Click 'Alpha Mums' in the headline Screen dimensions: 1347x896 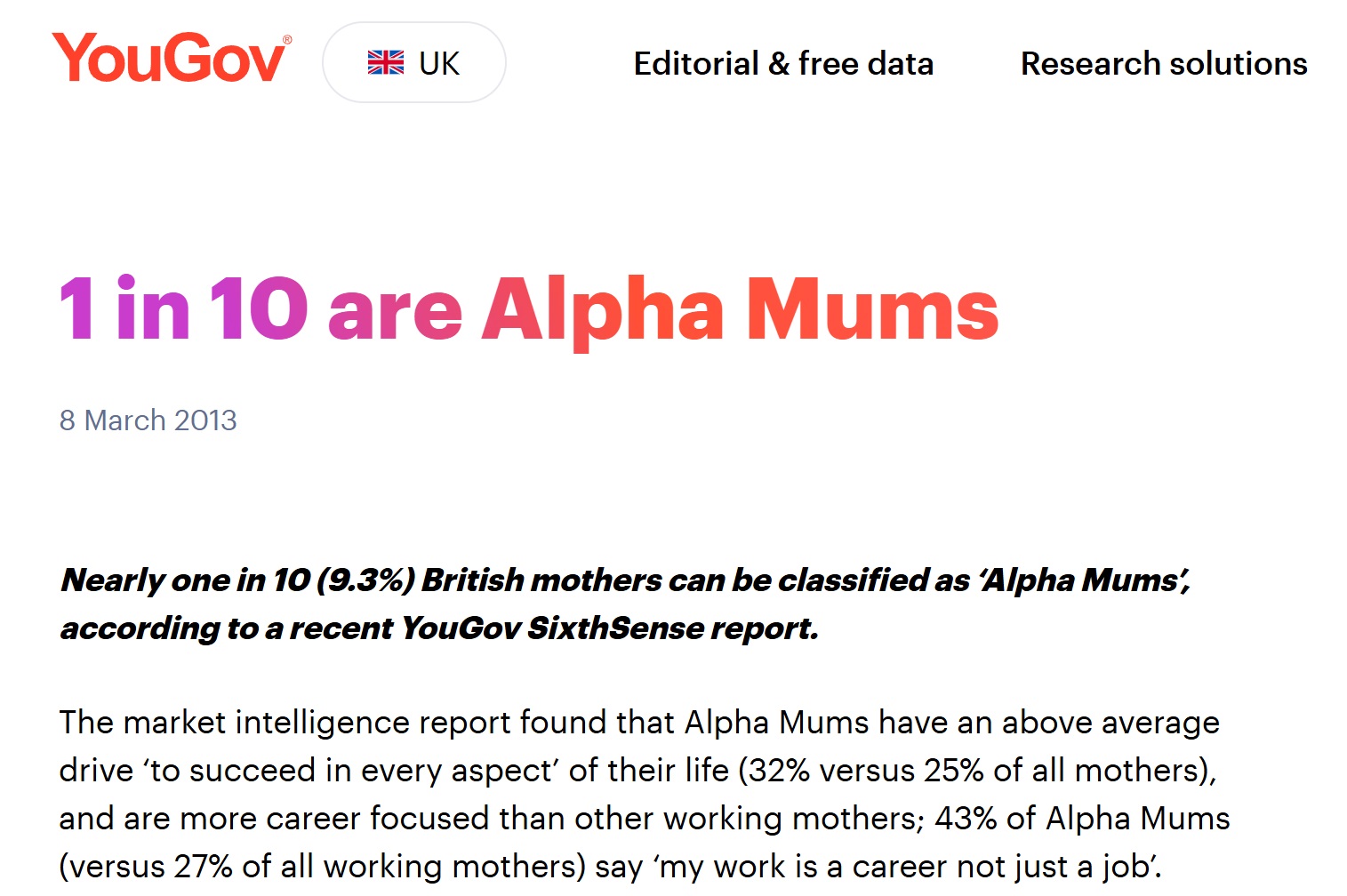click(741, 310)
